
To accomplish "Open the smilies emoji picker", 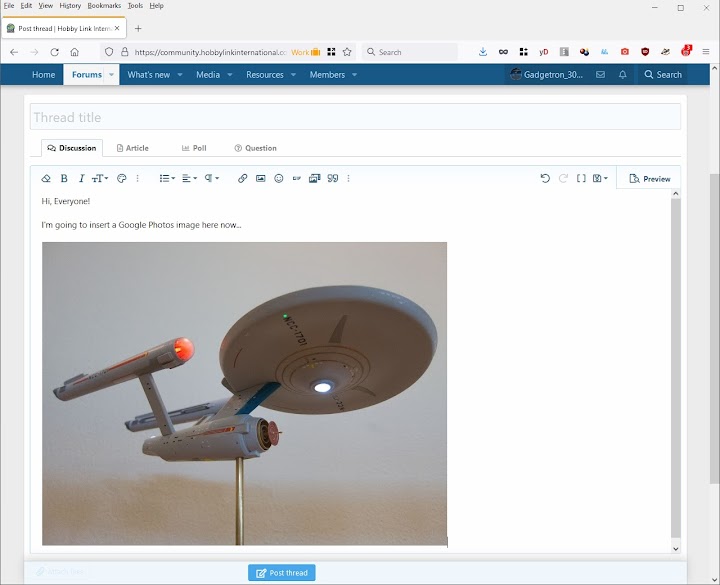I will [279, 179].
